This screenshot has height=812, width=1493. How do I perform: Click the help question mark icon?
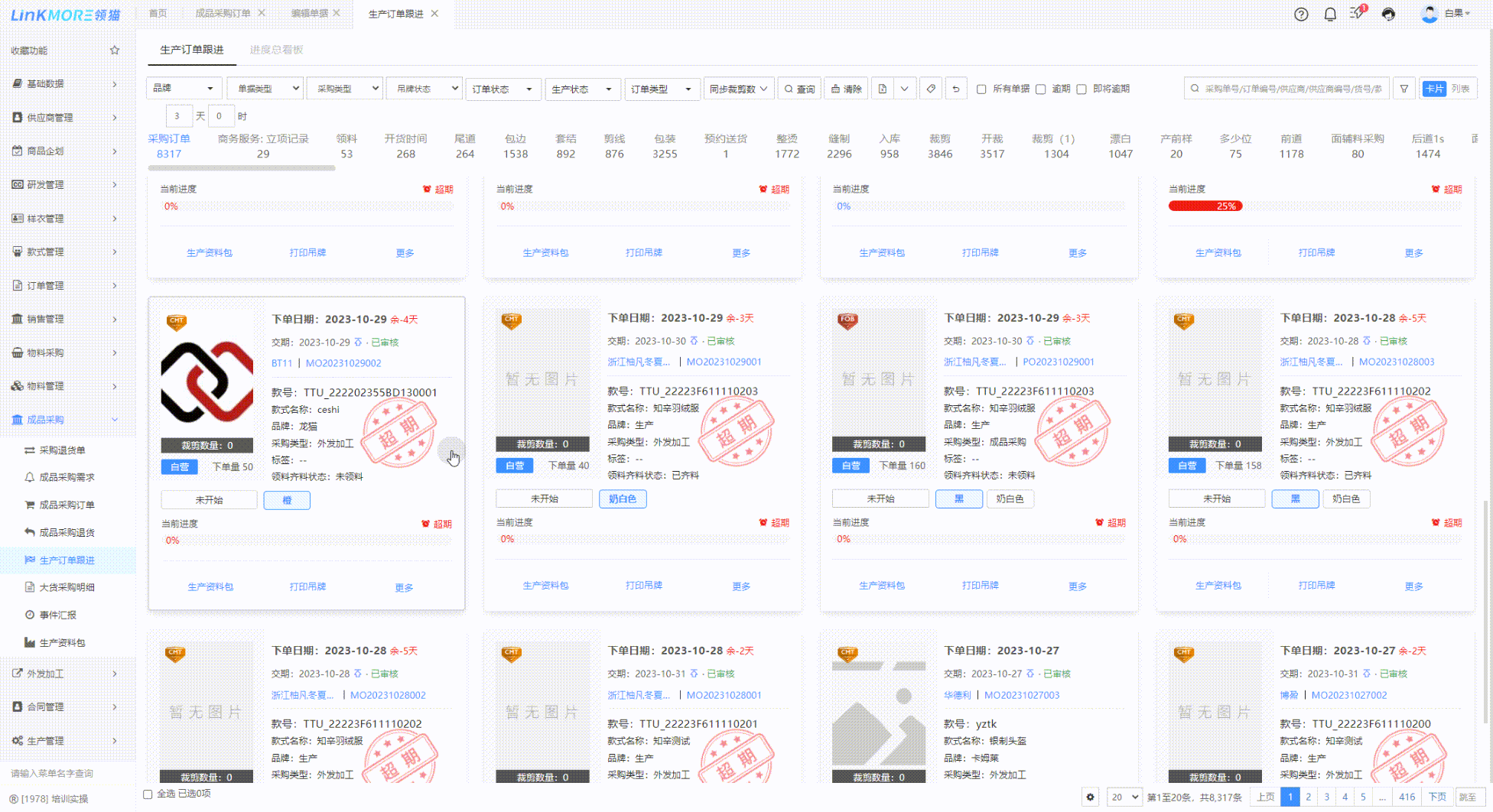(1300, 15)
